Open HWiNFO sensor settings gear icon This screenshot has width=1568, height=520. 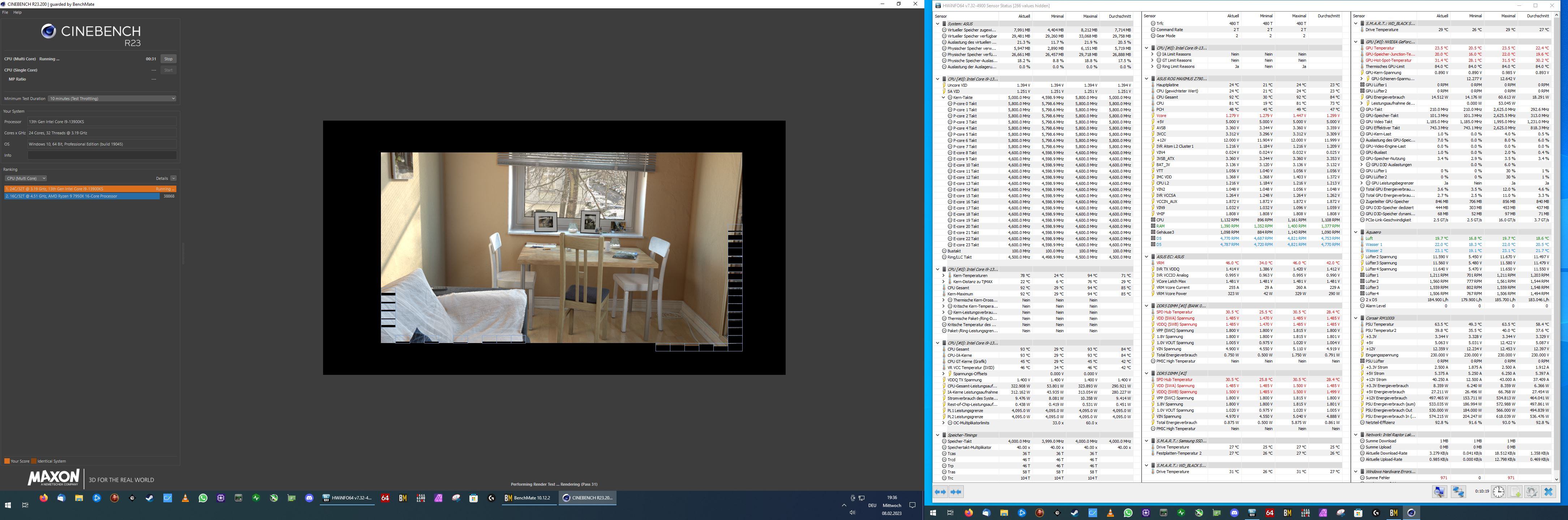[1532, 492]
